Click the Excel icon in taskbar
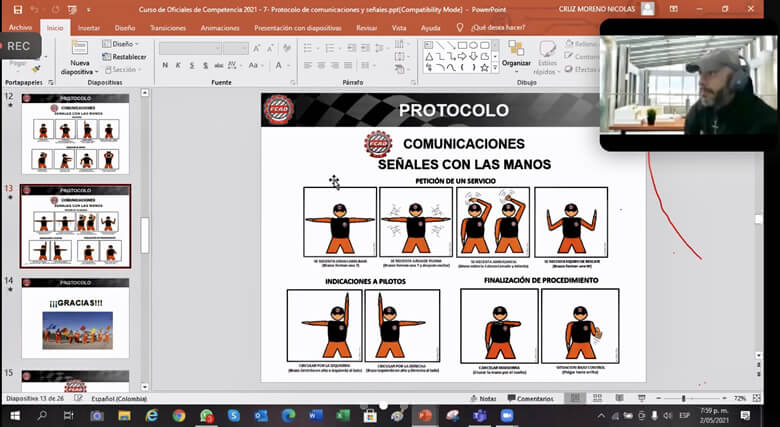The height and width of the screenshot is (427, 780). (x=343, y=415)
